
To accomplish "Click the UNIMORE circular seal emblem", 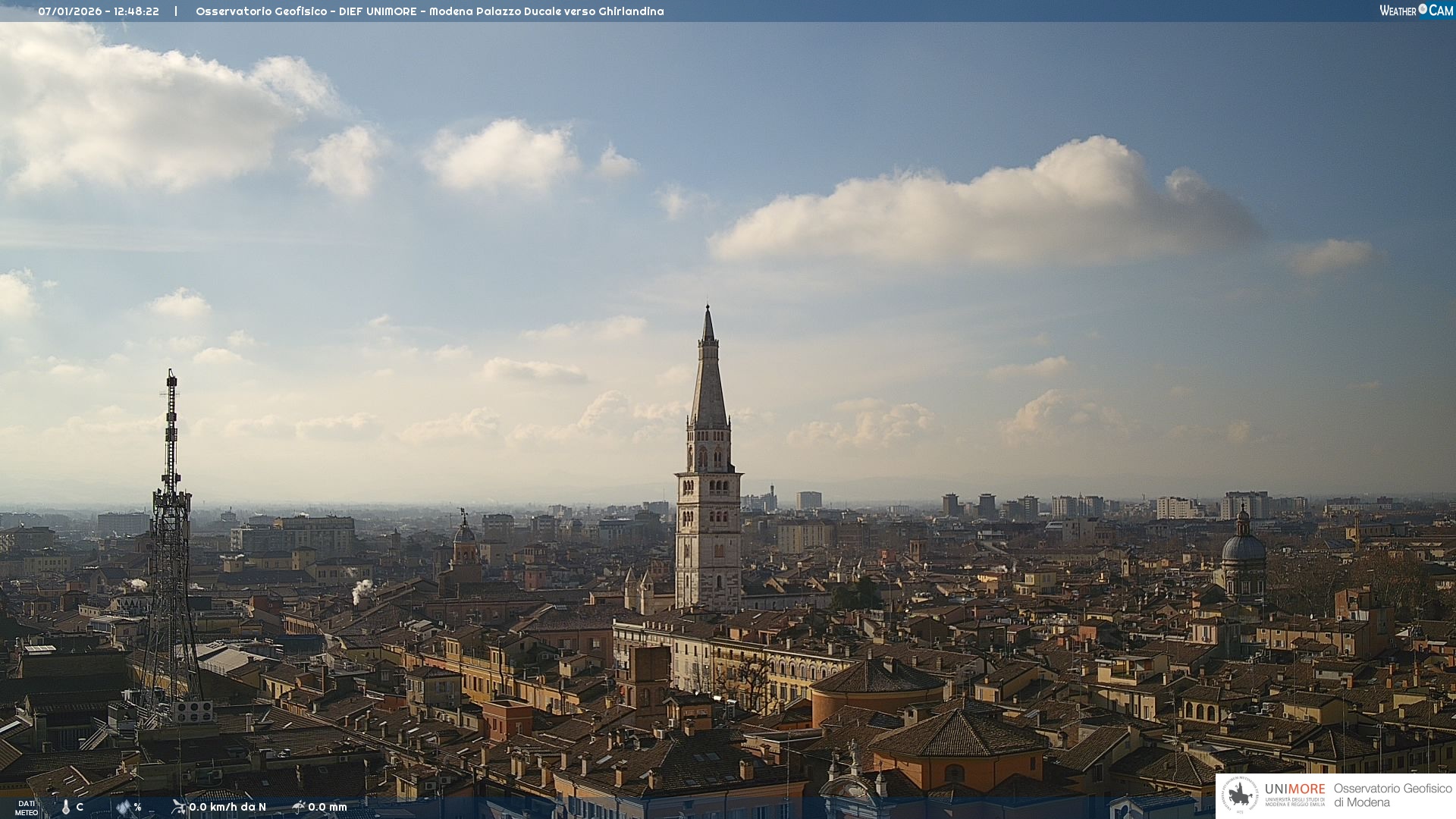I will tap(1240, 795).
